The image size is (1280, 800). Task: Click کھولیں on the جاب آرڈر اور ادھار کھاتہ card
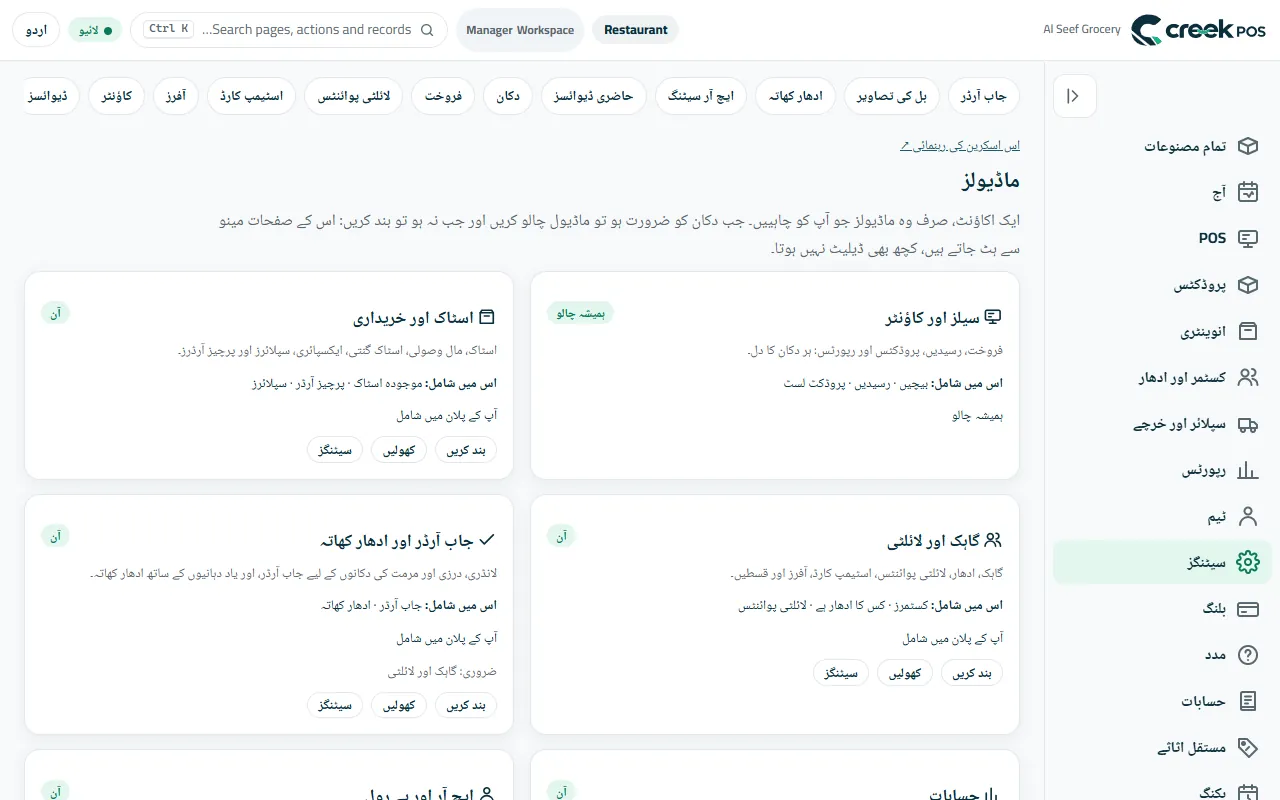399,705
